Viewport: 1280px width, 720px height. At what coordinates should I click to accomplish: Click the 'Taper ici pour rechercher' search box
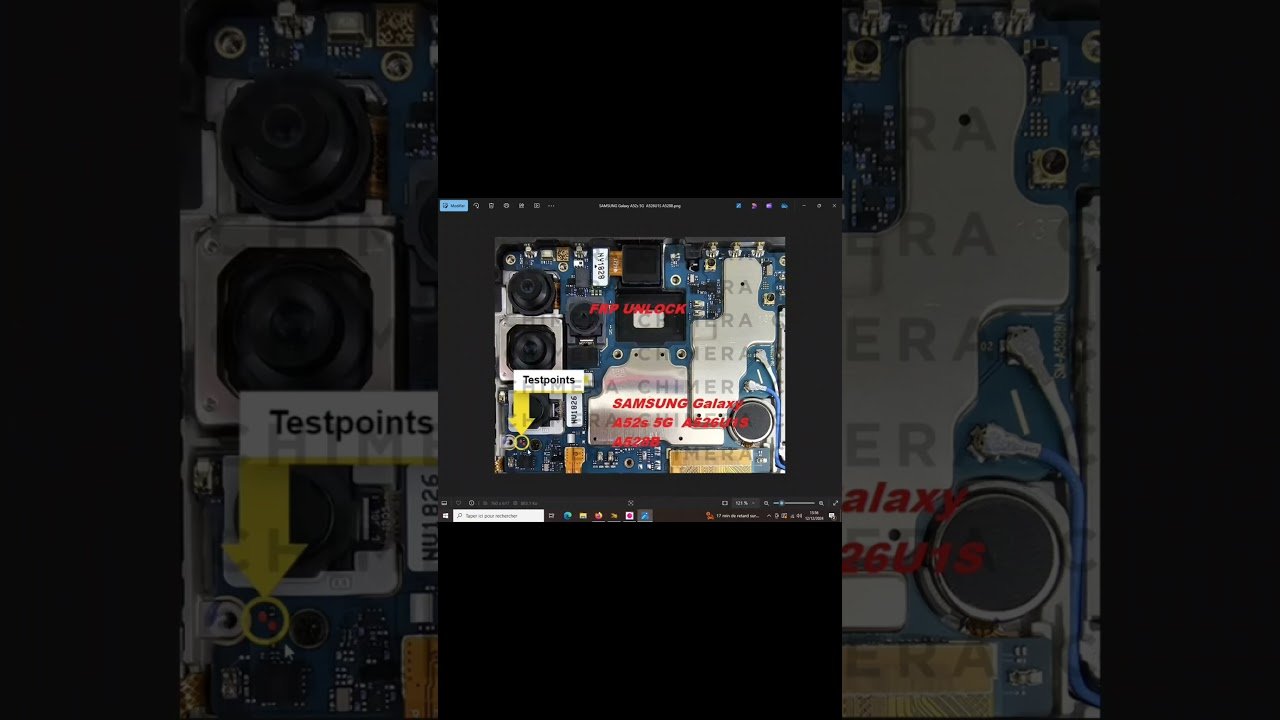498,516
